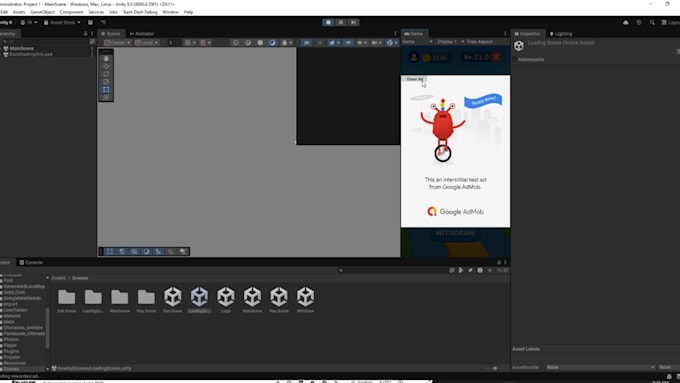This screenshot has width=680, height=383.
Task: Switch to the Scene tab
Action: coord(111,33)
